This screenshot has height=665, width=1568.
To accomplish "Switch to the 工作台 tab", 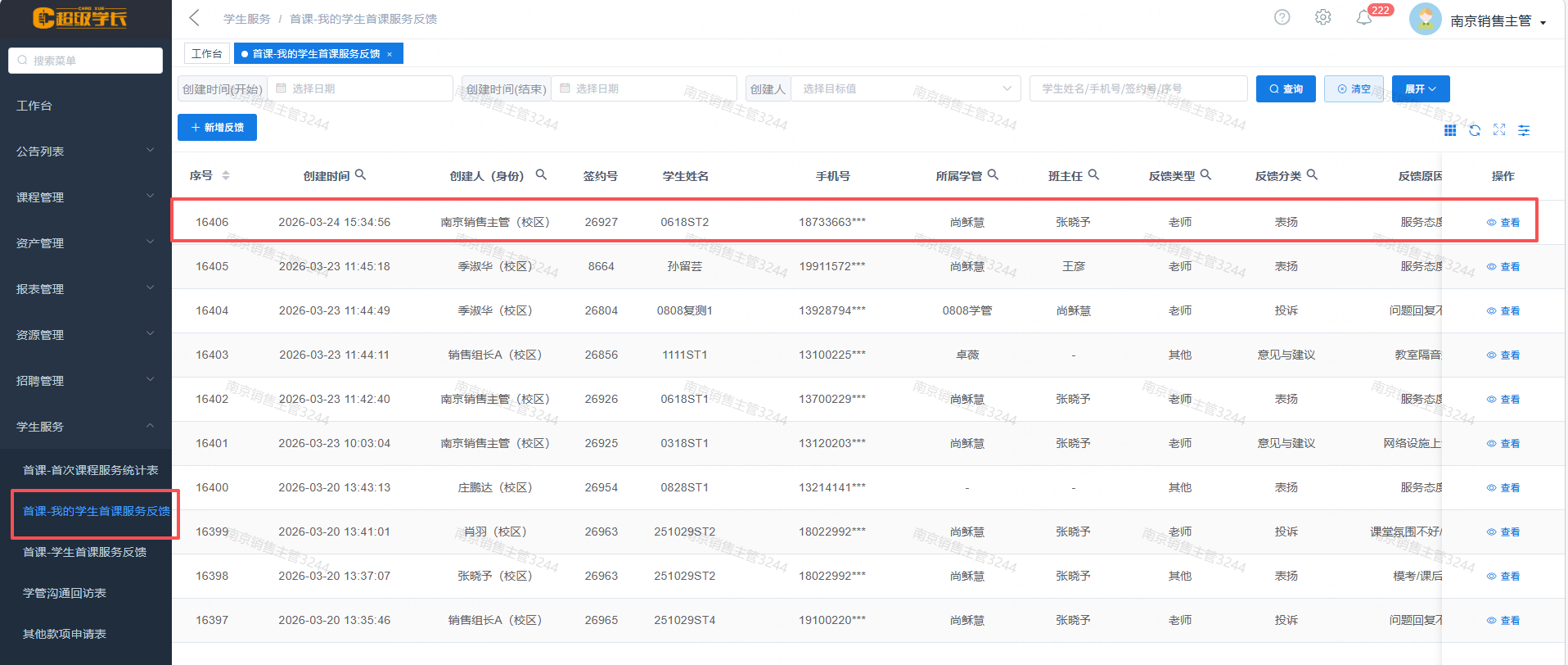I will click(x=206, y=53).
